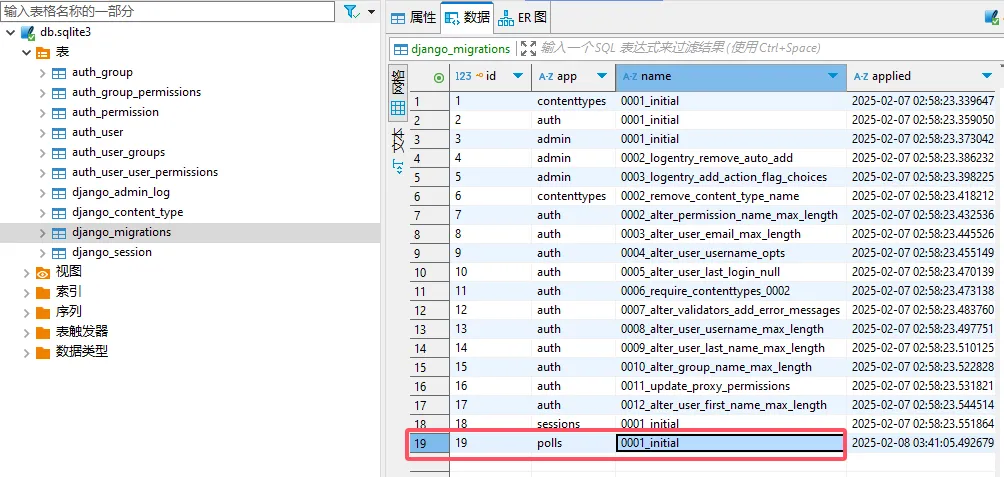Image resolution: width=1004 pixels, height=477 pixels.
Task: Click 0005_alter_user_last_login_null cell
Action: (731, 272)
